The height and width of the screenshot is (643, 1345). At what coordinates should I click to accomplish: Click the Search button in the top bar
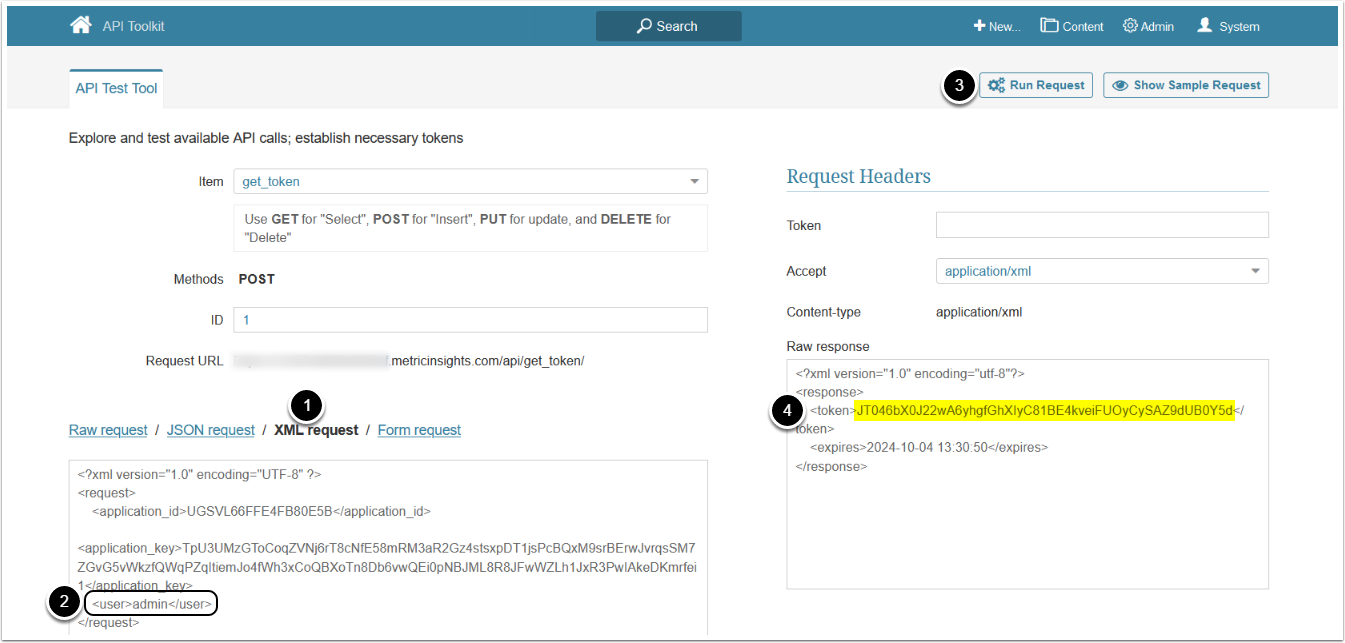point(668,26)
